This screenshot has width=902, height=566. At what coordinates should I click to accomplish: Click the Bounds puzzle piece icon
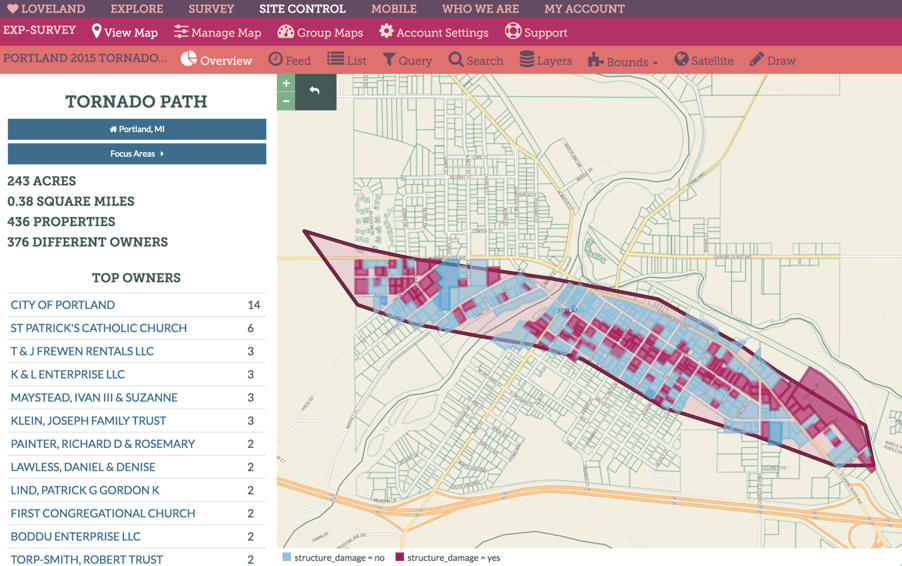595,60
